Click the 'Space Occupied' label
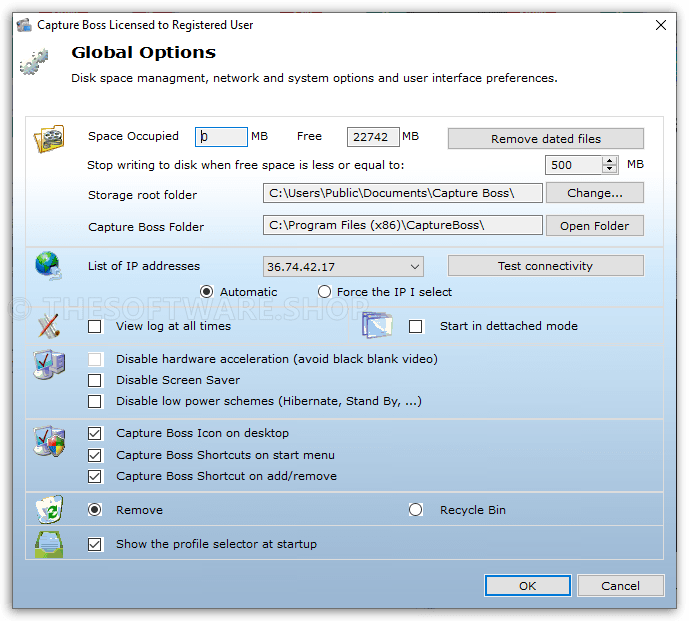 coord(133,136)
